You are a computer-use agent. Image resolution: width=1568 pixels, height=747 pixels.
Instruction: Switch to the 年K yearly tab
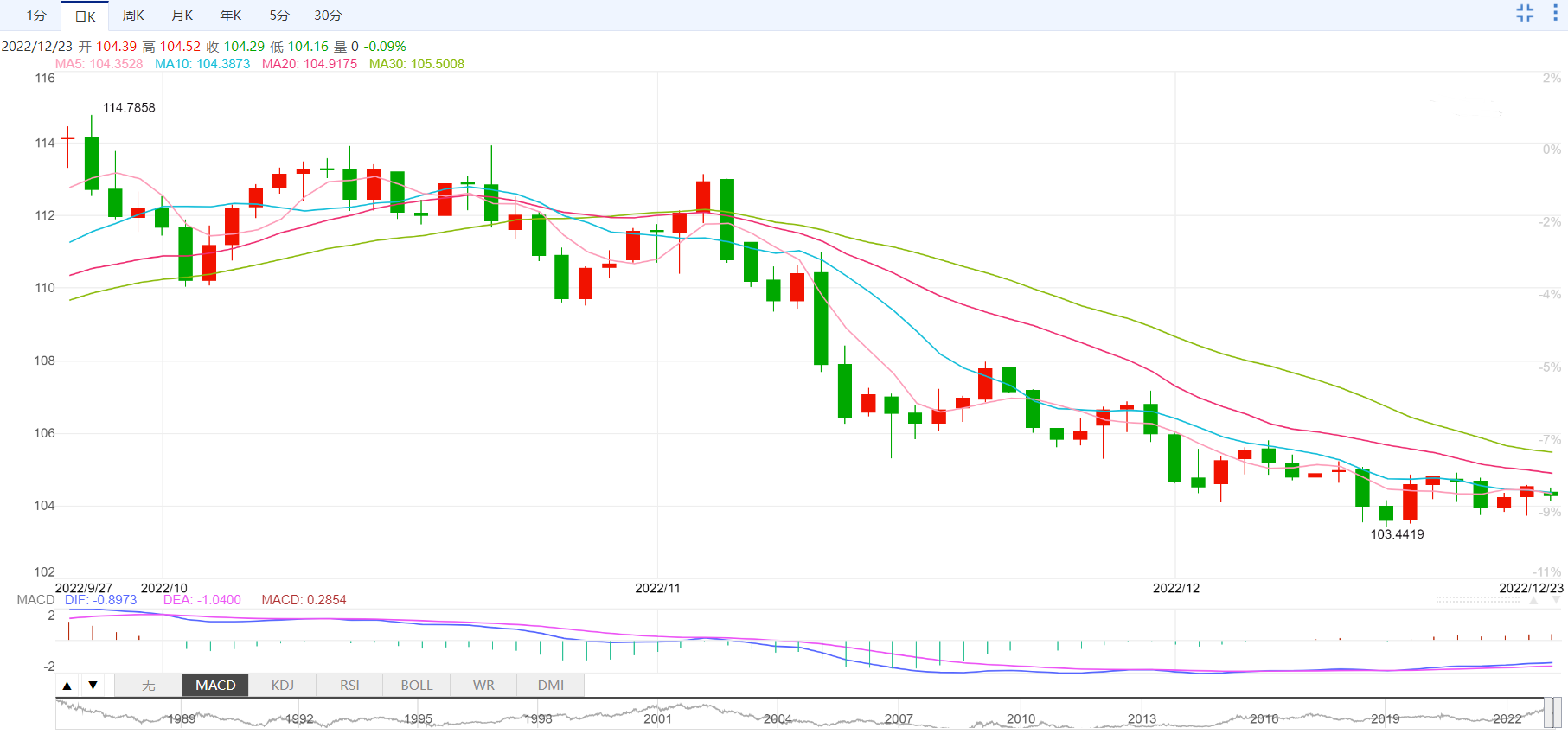tap(230, 16)
